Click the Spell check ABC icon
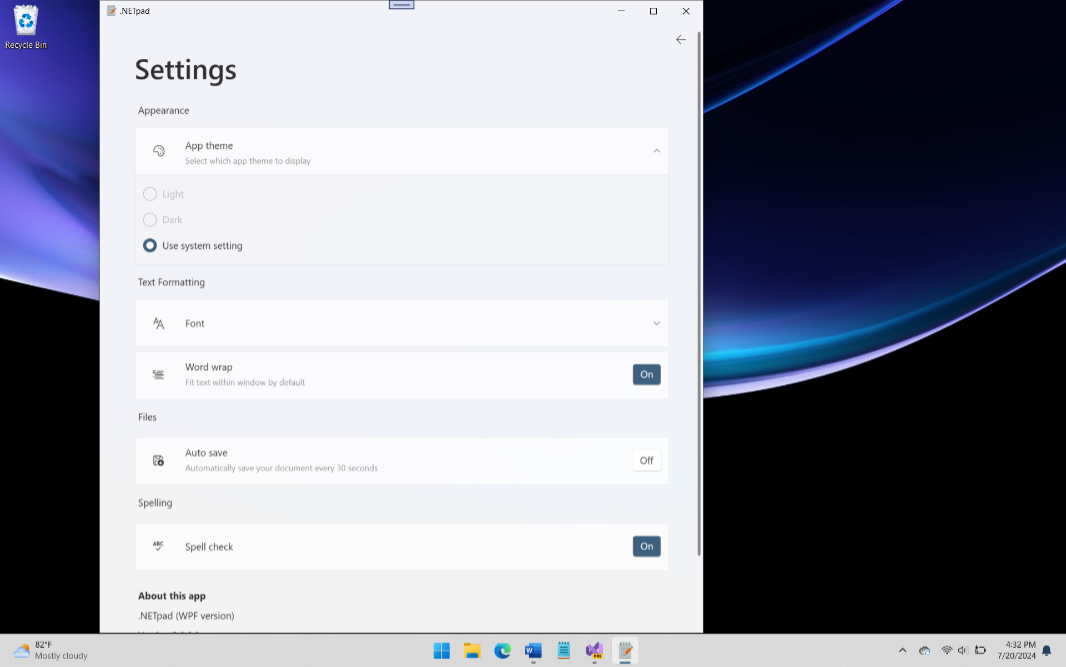 coord(158,546)
